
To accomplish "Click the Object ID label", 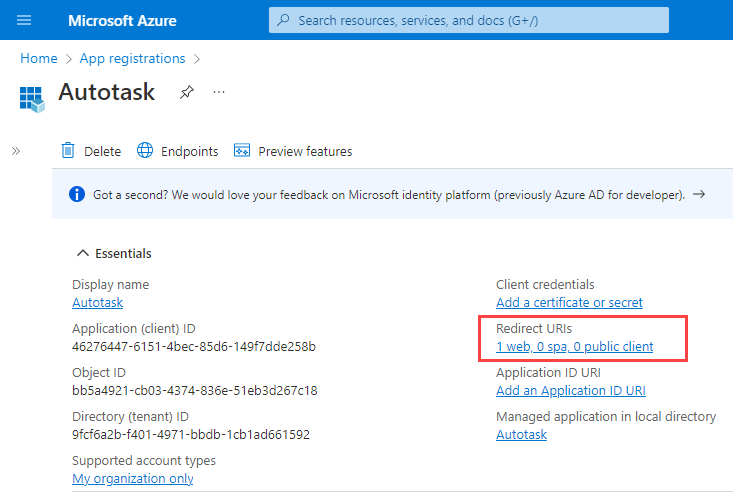I will [x=99, y=373].
